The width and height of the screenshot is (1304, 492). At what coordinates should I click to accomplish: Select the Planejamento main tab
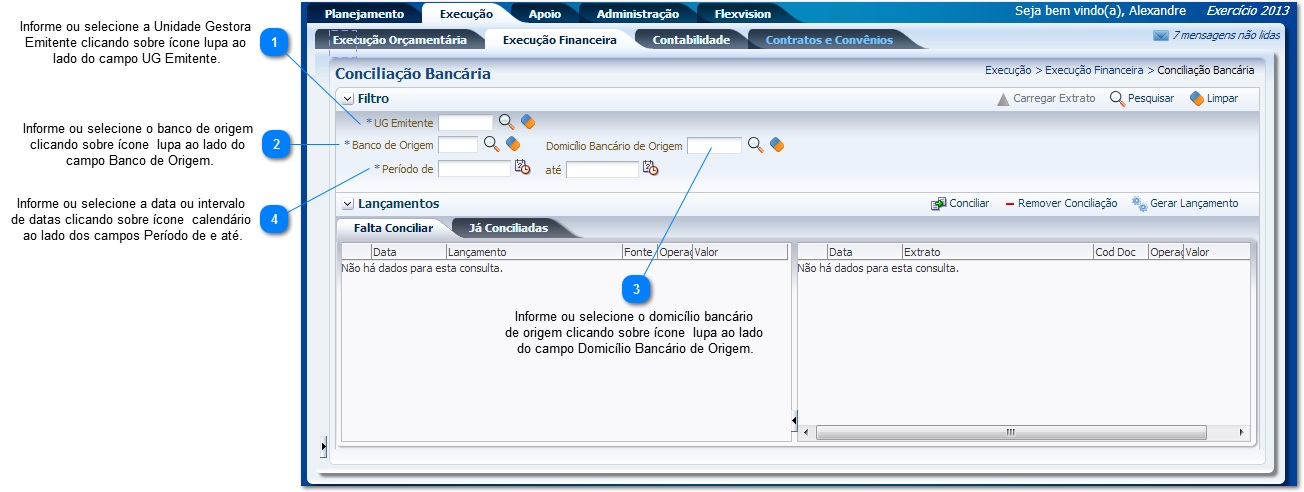[x=364, y=14]
